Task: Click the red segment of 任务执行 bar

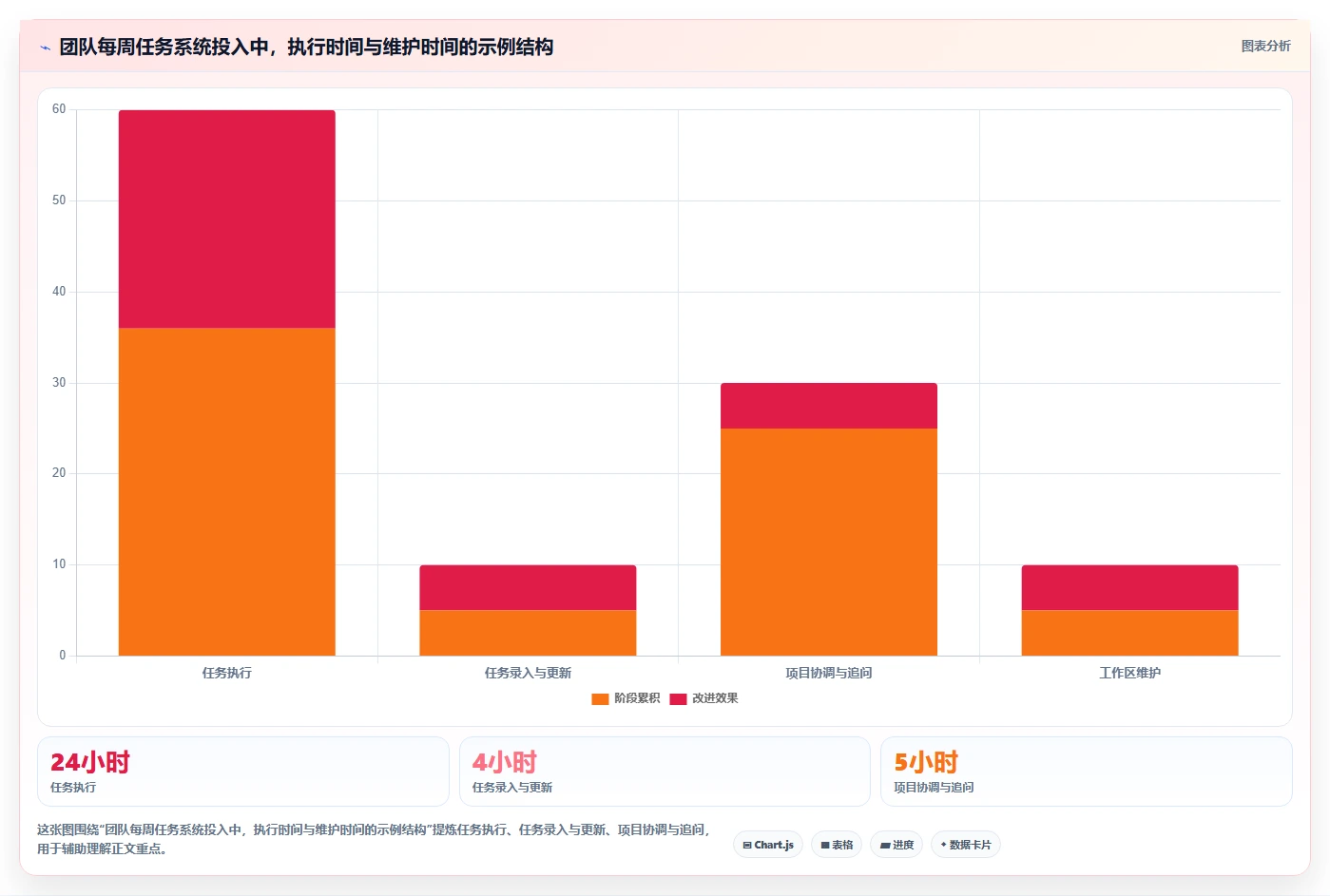Action: pos(227,219)
